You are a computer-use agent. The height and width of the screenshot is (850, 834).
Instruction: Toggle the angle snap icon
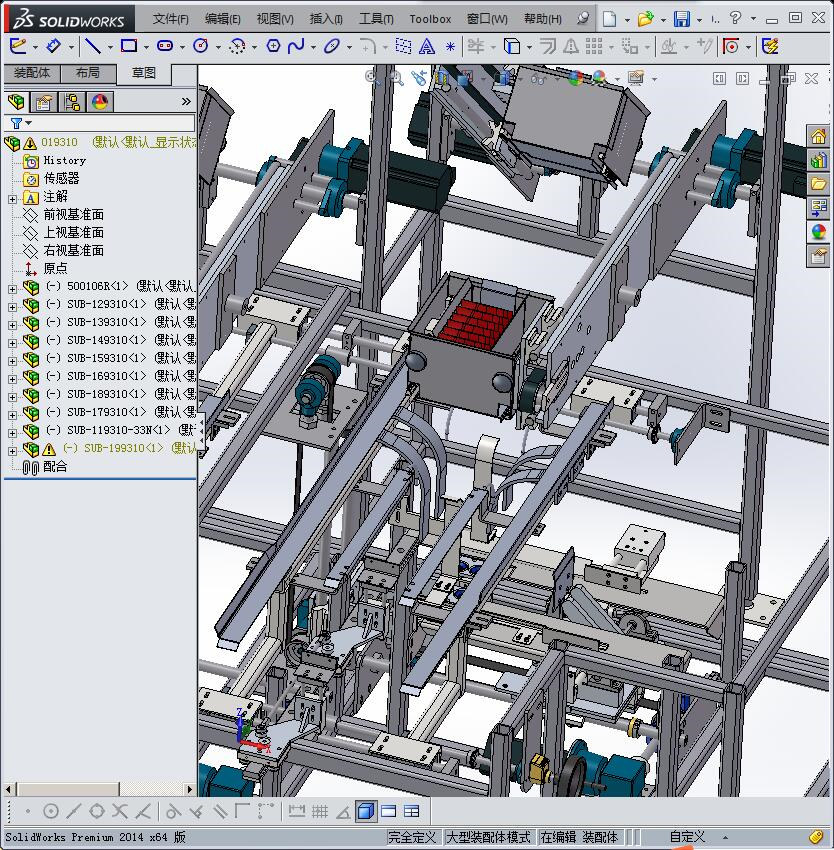343,812
